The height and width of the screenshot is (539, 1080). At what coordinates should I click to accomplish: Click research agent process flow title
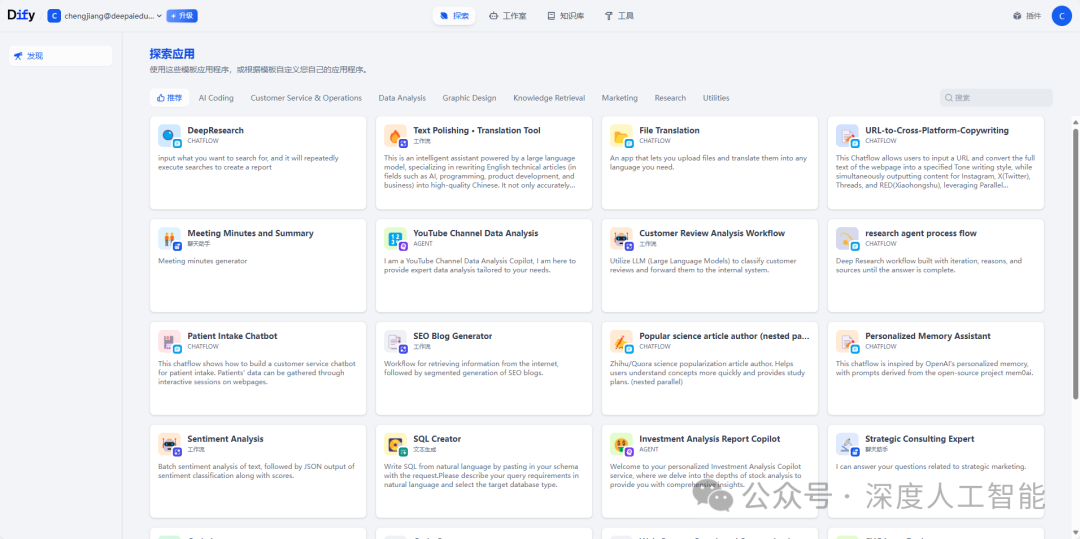click(x=921, y=233)
